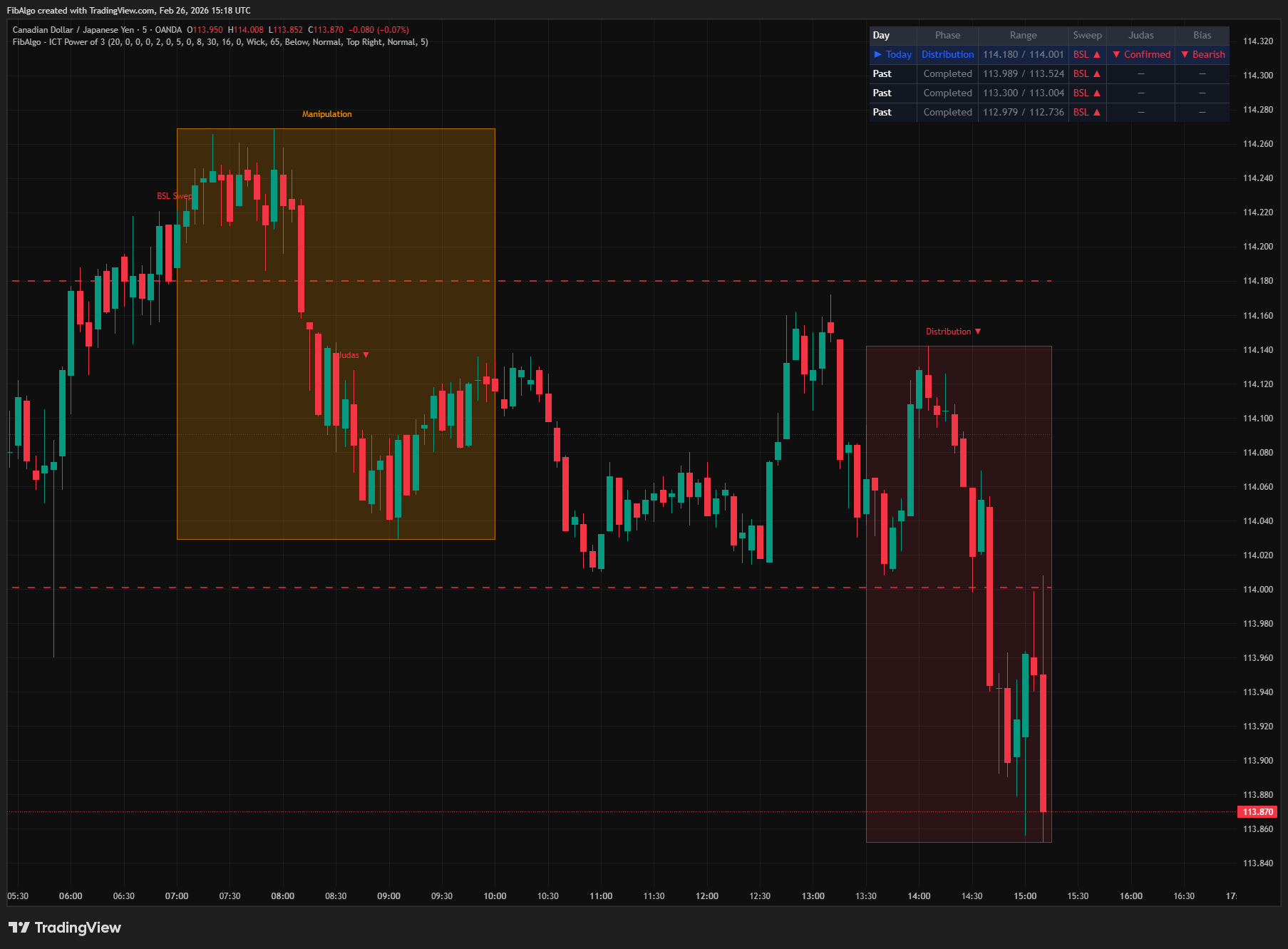Viewport: 1288px width, 949px height.
Task: Select the ▼ Confirmed Judas icon
Action: pyautogui.click(x=1140, y=54)
